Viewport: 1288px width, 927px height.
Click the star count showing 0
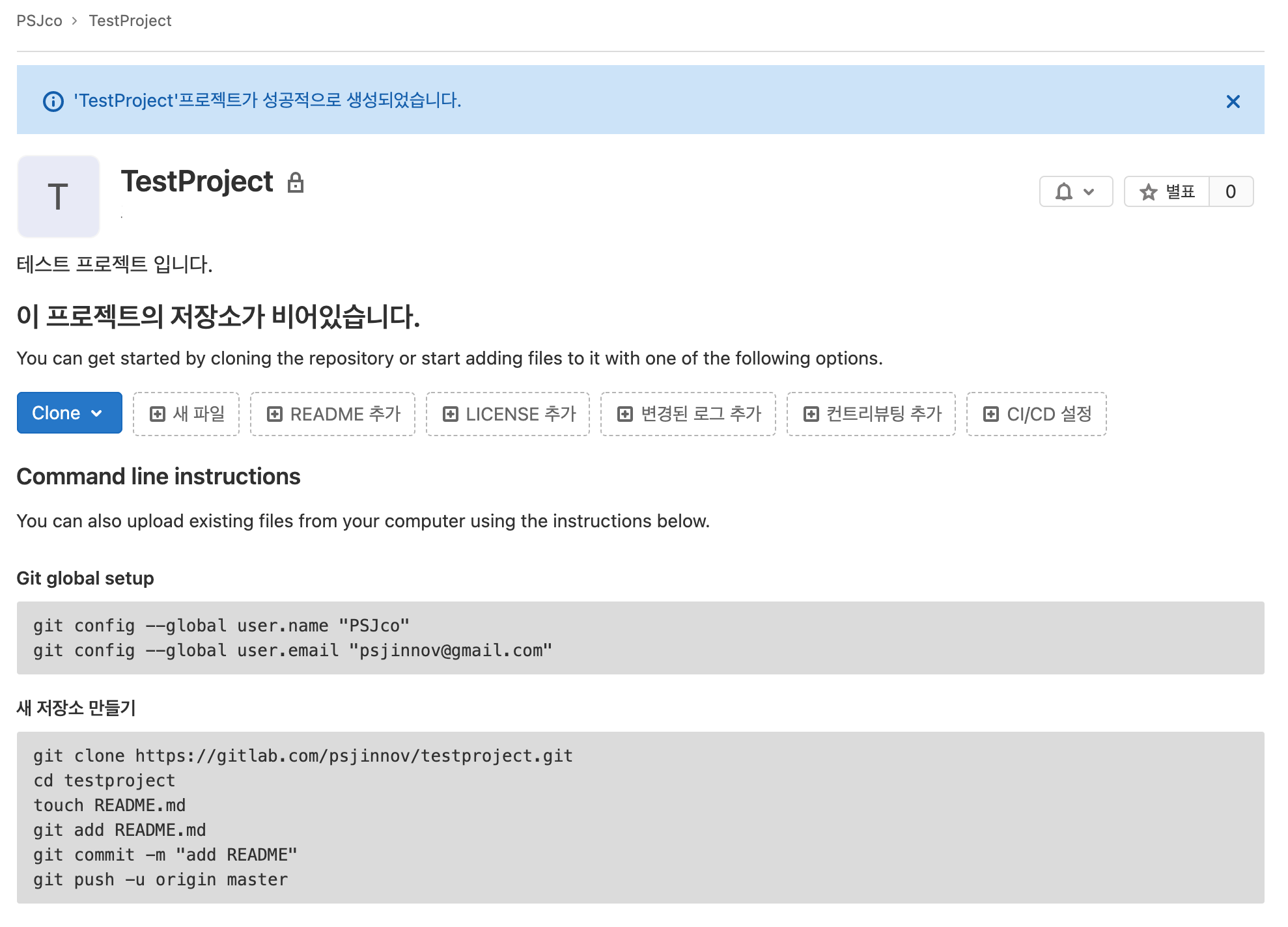(x=1230, y=192)
